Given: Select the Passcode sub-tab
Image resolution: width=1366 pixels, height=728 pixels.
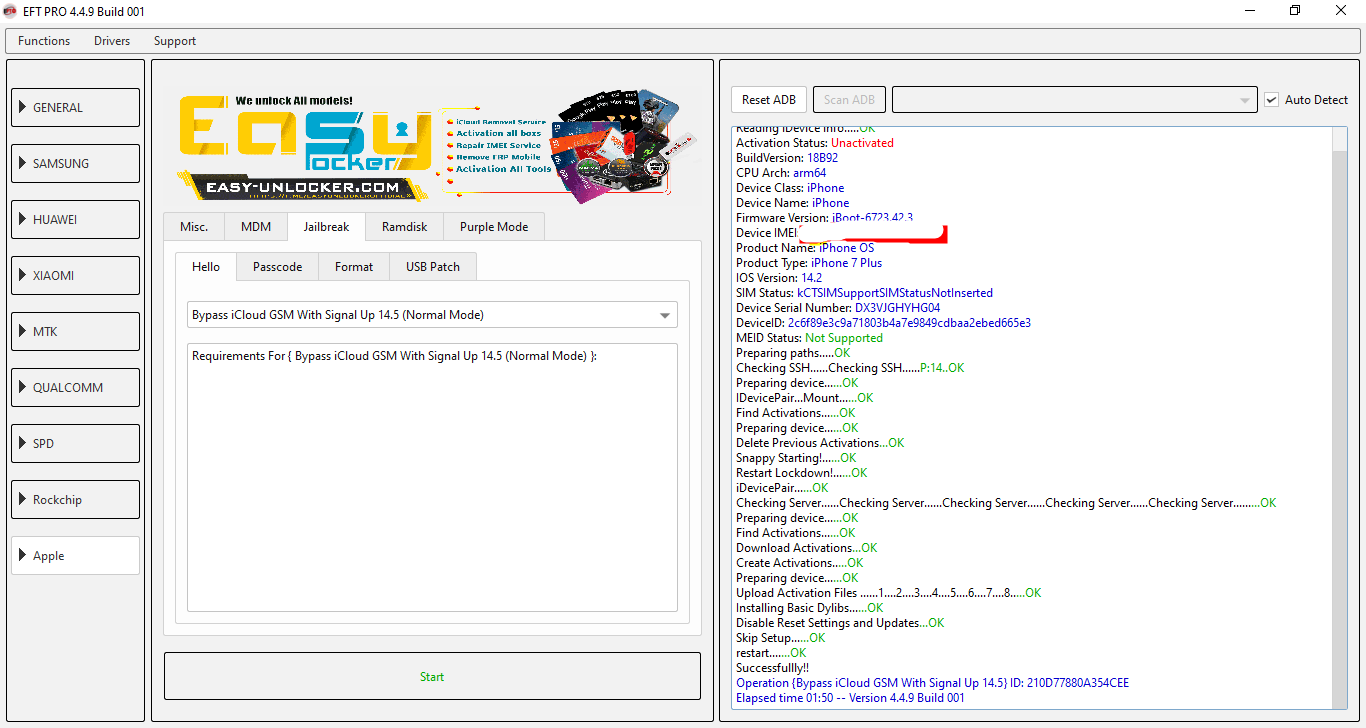Looking at the screenshot, I should [277, 267].
